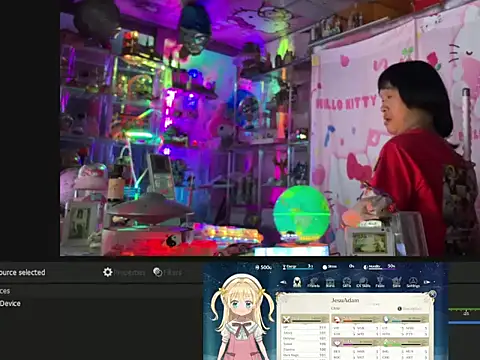Open the Friends menu icon

[313, 283]
